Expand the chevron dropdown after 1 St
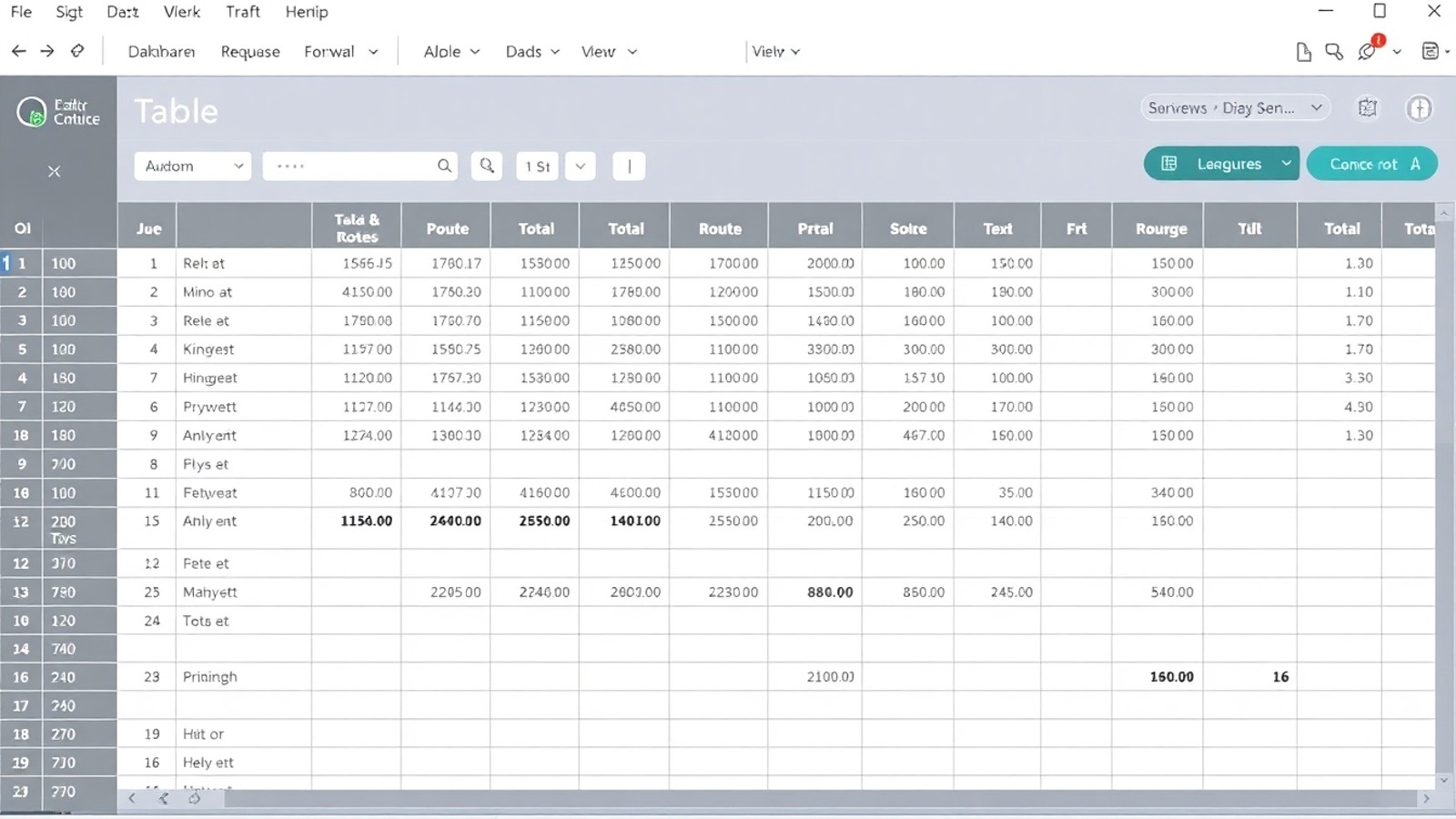Viewport: 1456px width, 819px height. pyautogui.click(x=581, y=166)
